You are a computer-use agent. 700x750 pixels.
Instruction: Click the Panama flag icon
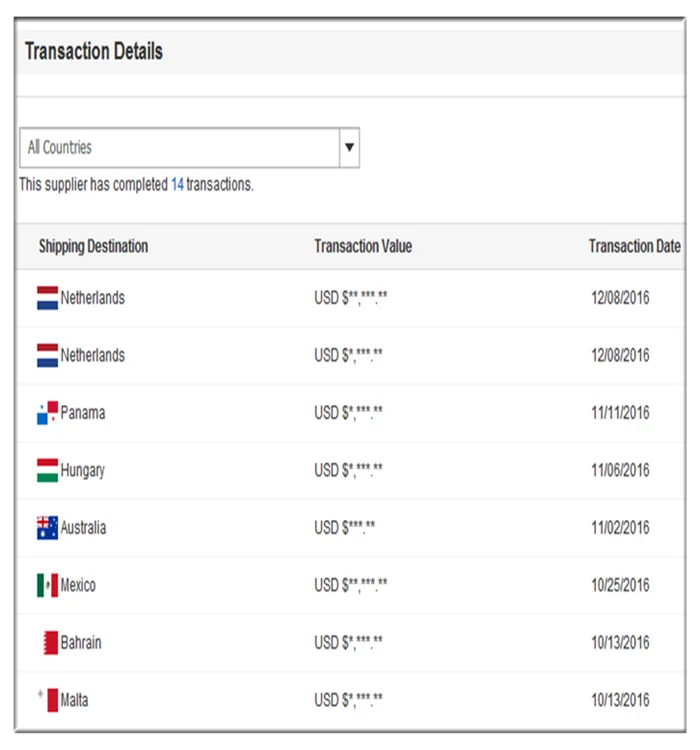47,413
